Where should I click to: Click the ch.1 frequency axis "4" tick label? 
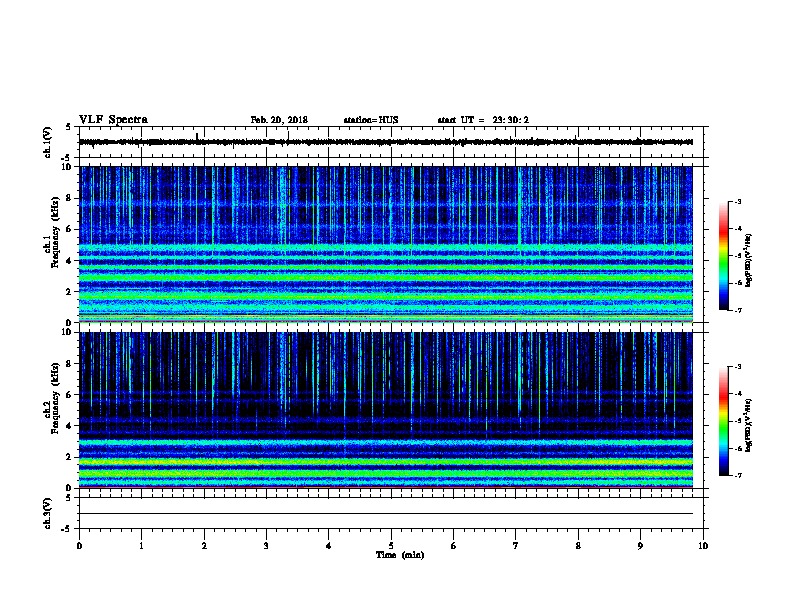pyautogui.click(x=69, y=261)
